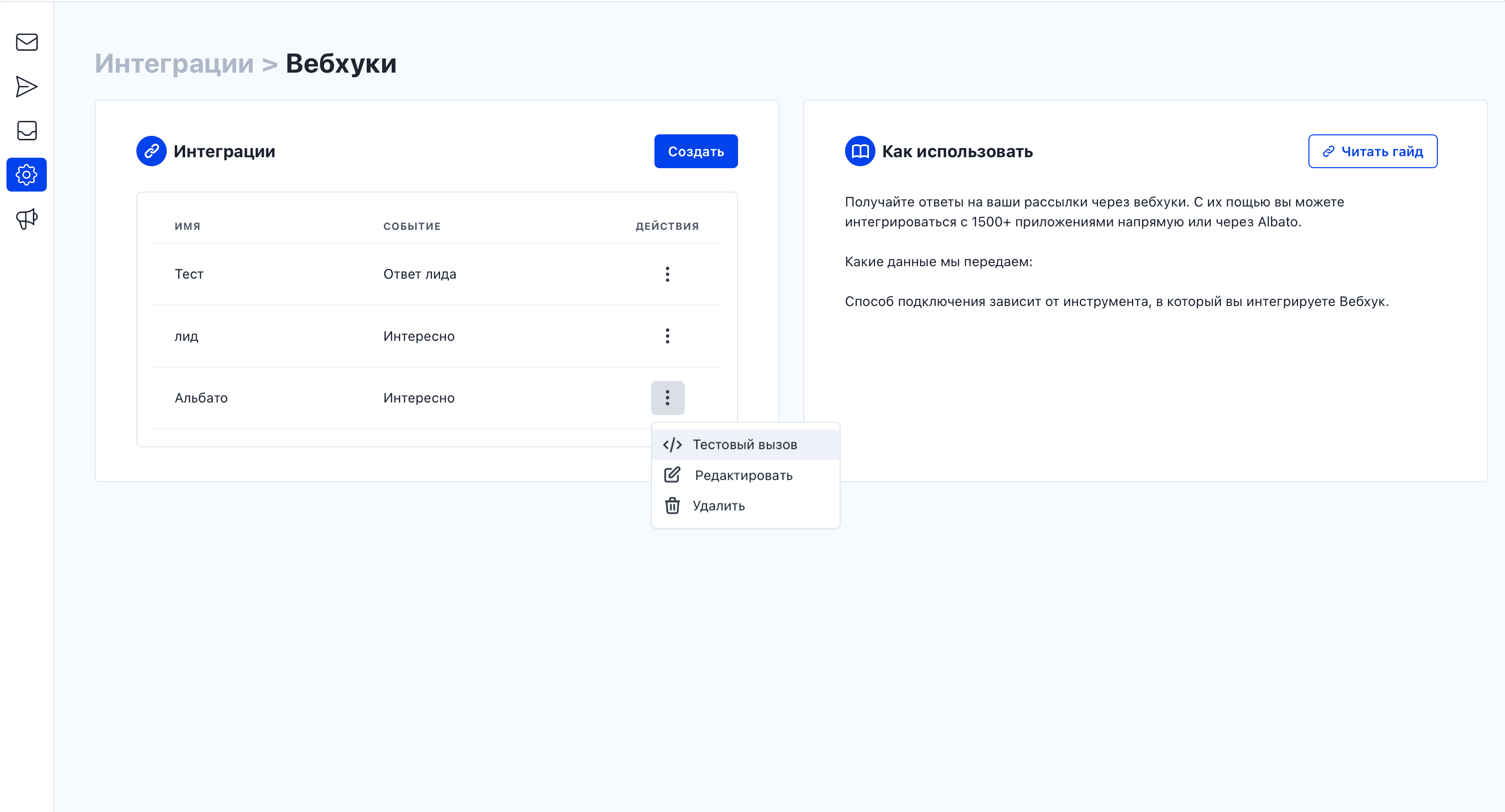Open the Читать гайд link button
The width and height of the screenshot is (1505, 812).
pyautogui.click(x=1373, y=151)
